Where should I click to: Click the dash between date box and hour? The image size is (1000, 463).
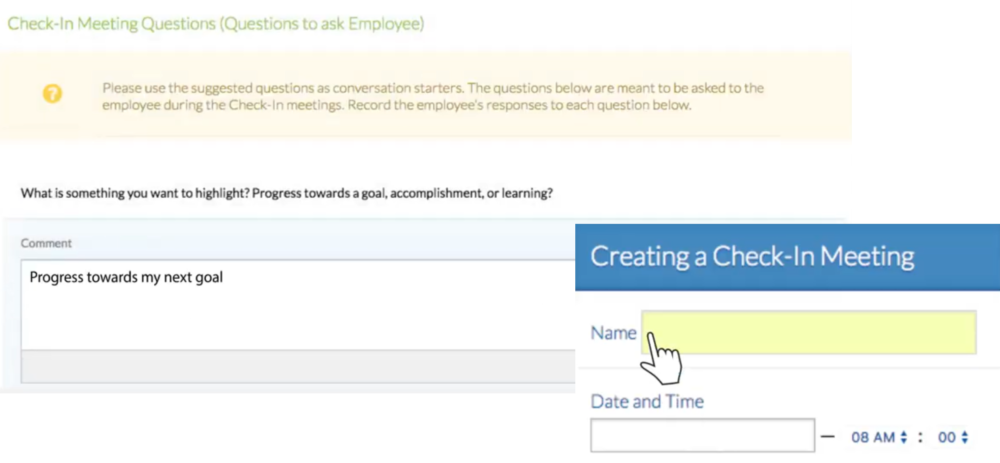click(x=828, y=437)
